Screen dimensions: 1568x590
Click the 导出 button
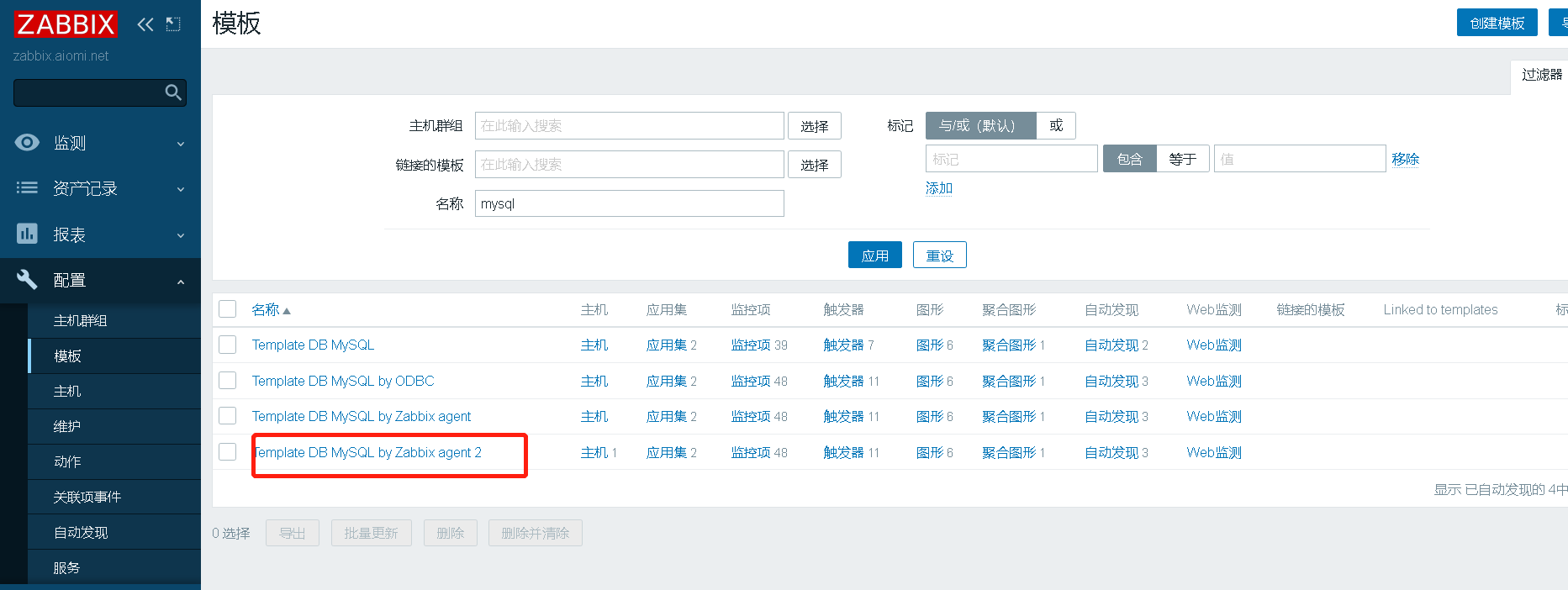tap(293, 533)
